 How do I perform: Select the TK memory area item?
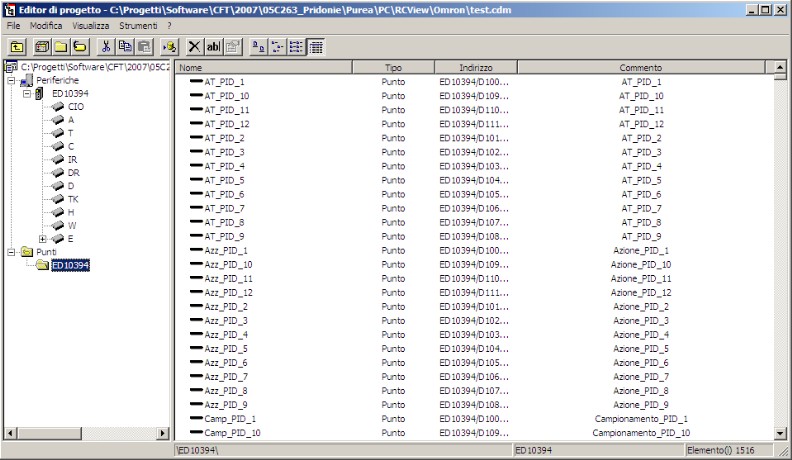(73, 199)
